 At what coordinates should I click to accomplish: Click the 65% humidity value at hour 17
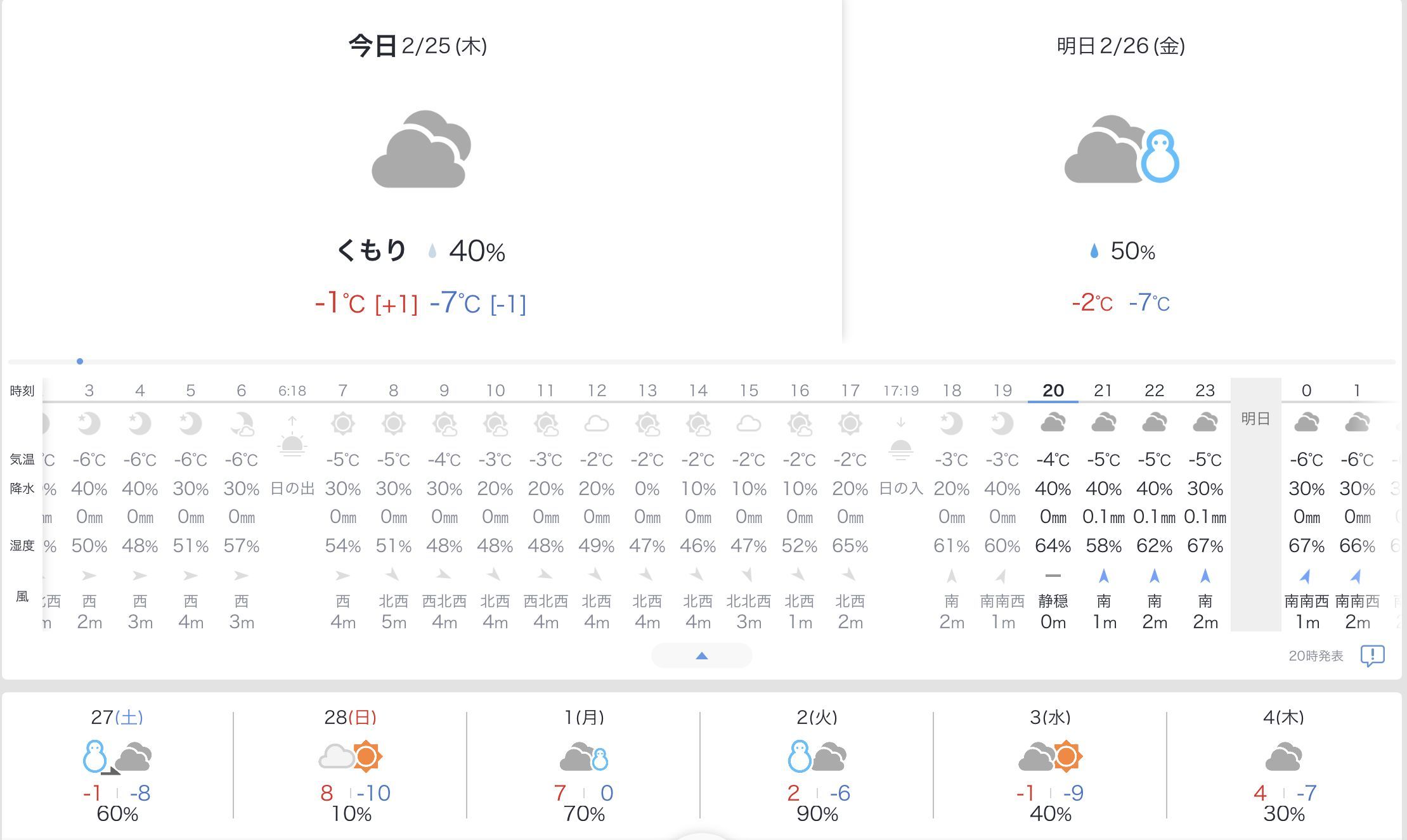click(850, 546)
